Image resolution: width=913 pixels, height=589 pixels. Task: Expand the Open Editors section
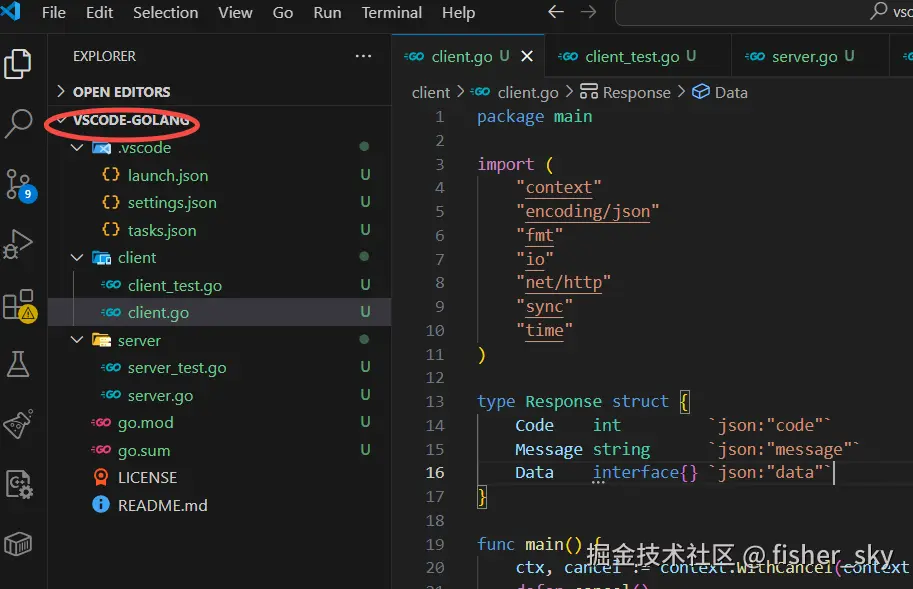pyautogui.click(x=121, y=92)
